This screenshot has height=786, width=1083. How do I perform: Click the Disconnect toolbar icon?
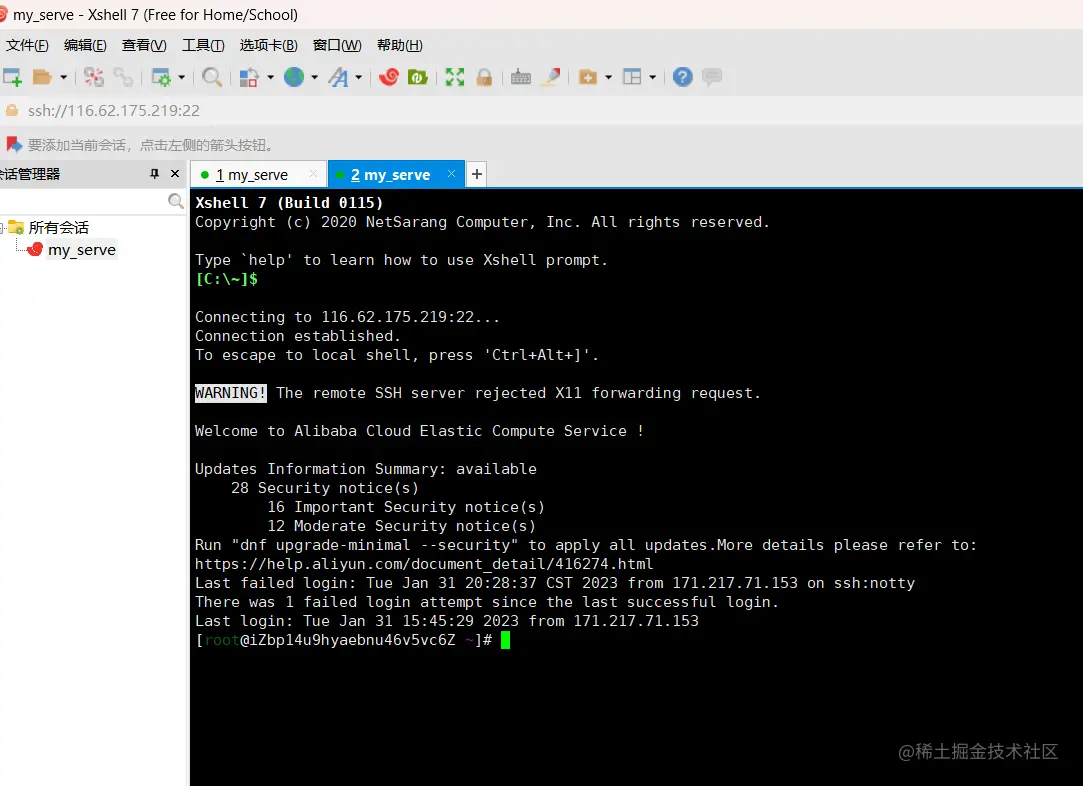click(x=93, y=77)
